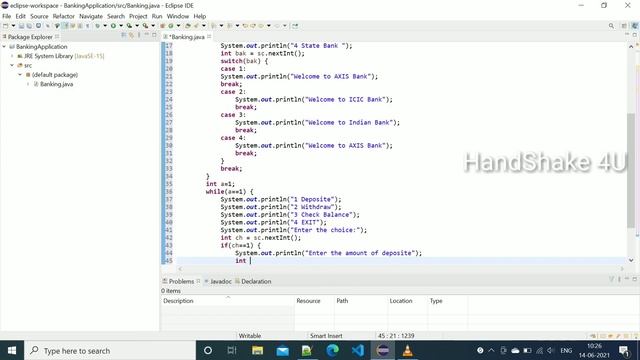This screenshot has width=640, height=360.
Task: Click the toolbar Search magnifier icon
Action: point(611,26)
